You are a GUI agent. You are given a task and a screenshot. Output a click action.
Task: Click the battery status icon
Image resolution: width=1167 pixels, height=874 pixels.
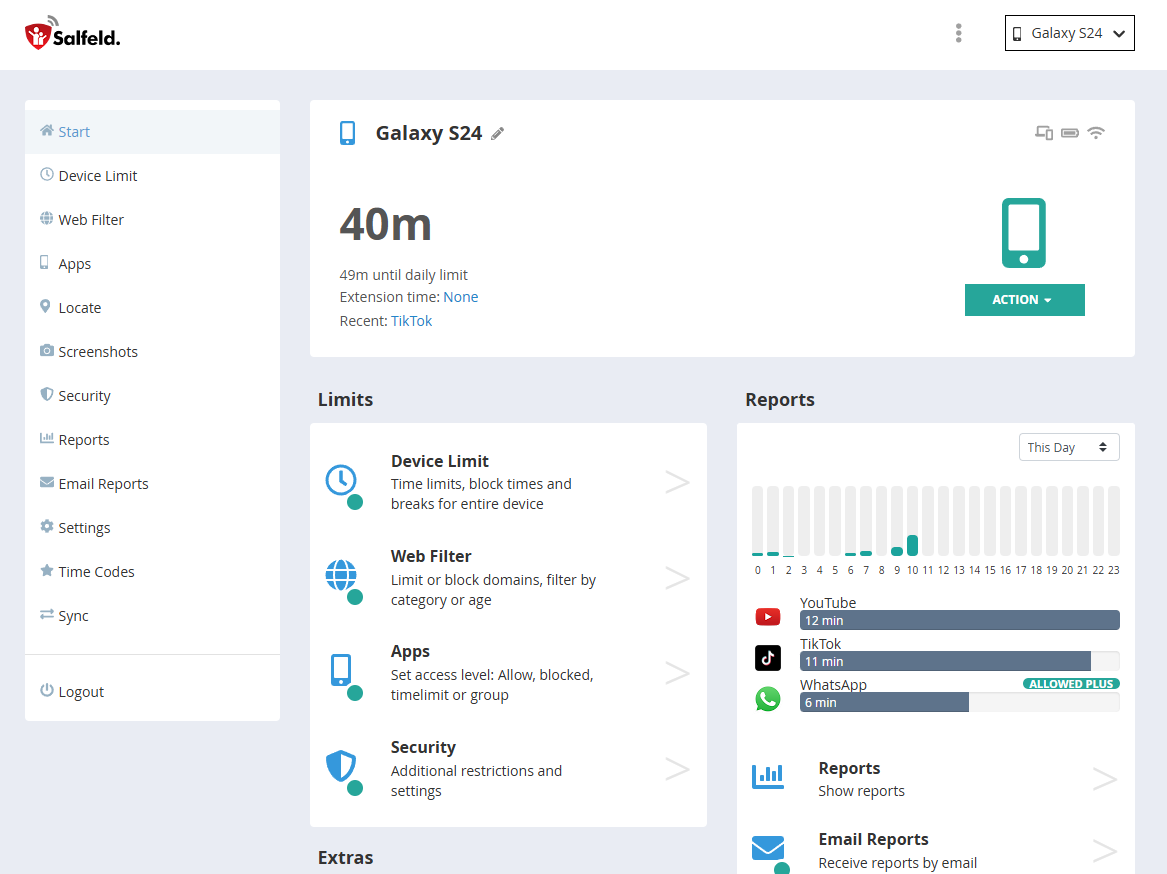coord(1070,133)
